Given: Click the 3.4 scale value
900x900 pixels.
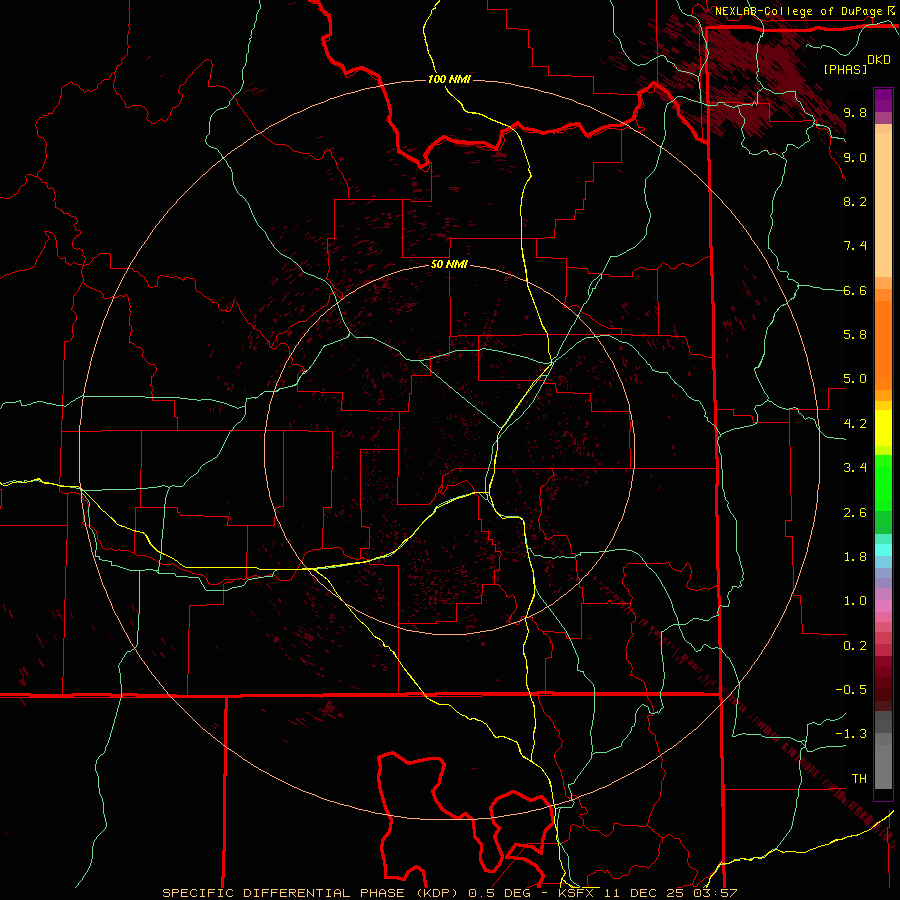Looking at the screenshot, I should click(x=855, y=468).
